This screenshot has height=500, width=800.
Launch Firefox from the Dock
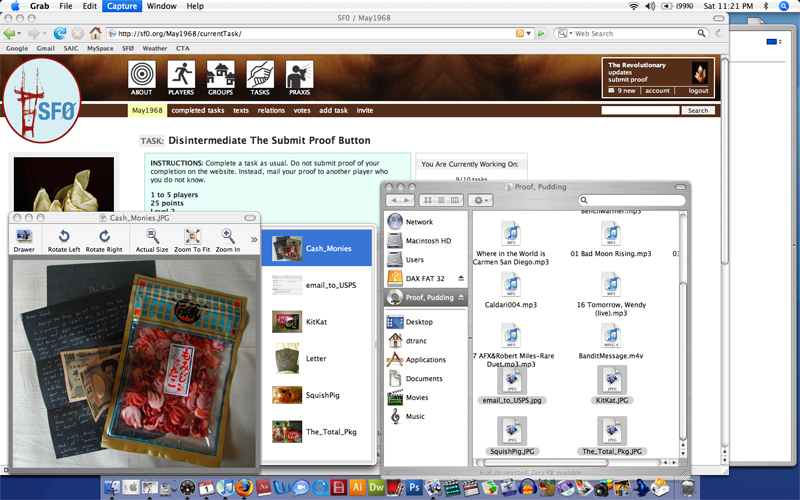(244, 487)
